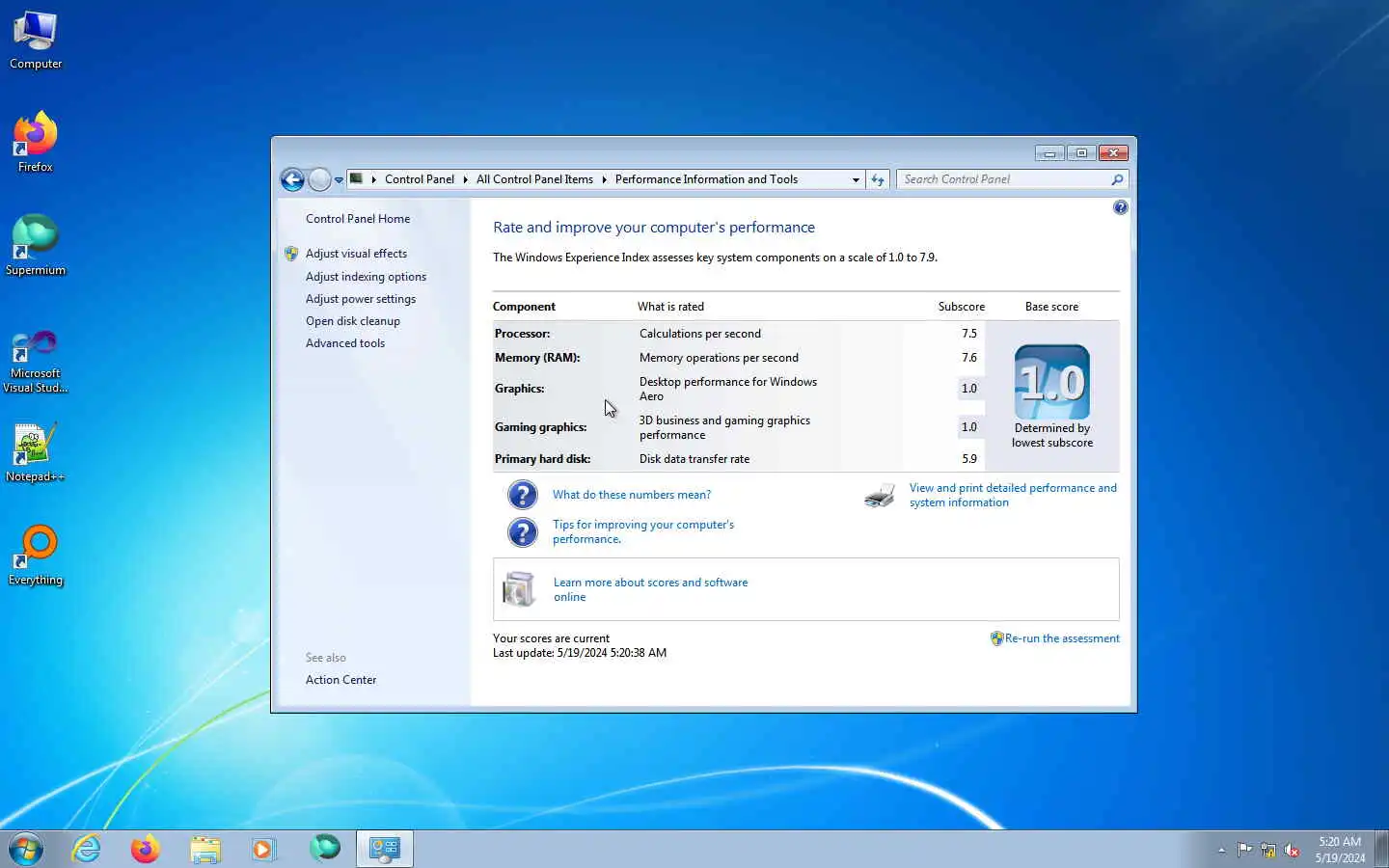Open Adjust visual effects link
Image resolution: width=1389 pixels, height=868 pixels.
point(356,254)
